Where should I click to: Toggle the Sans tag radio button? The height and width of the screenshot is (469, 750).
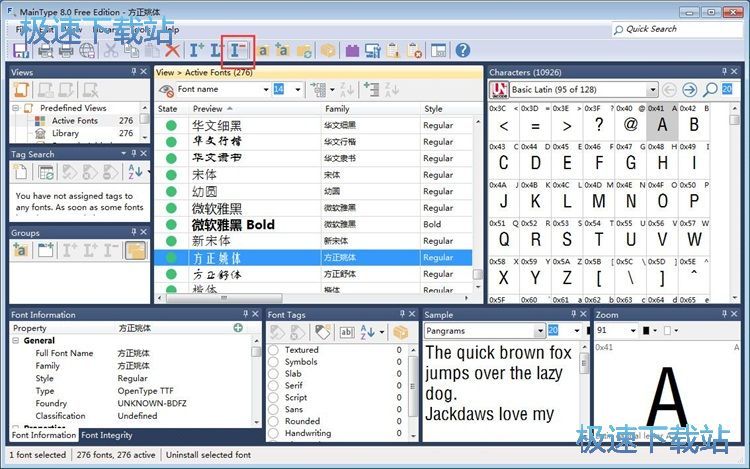[x=273, y=409]
